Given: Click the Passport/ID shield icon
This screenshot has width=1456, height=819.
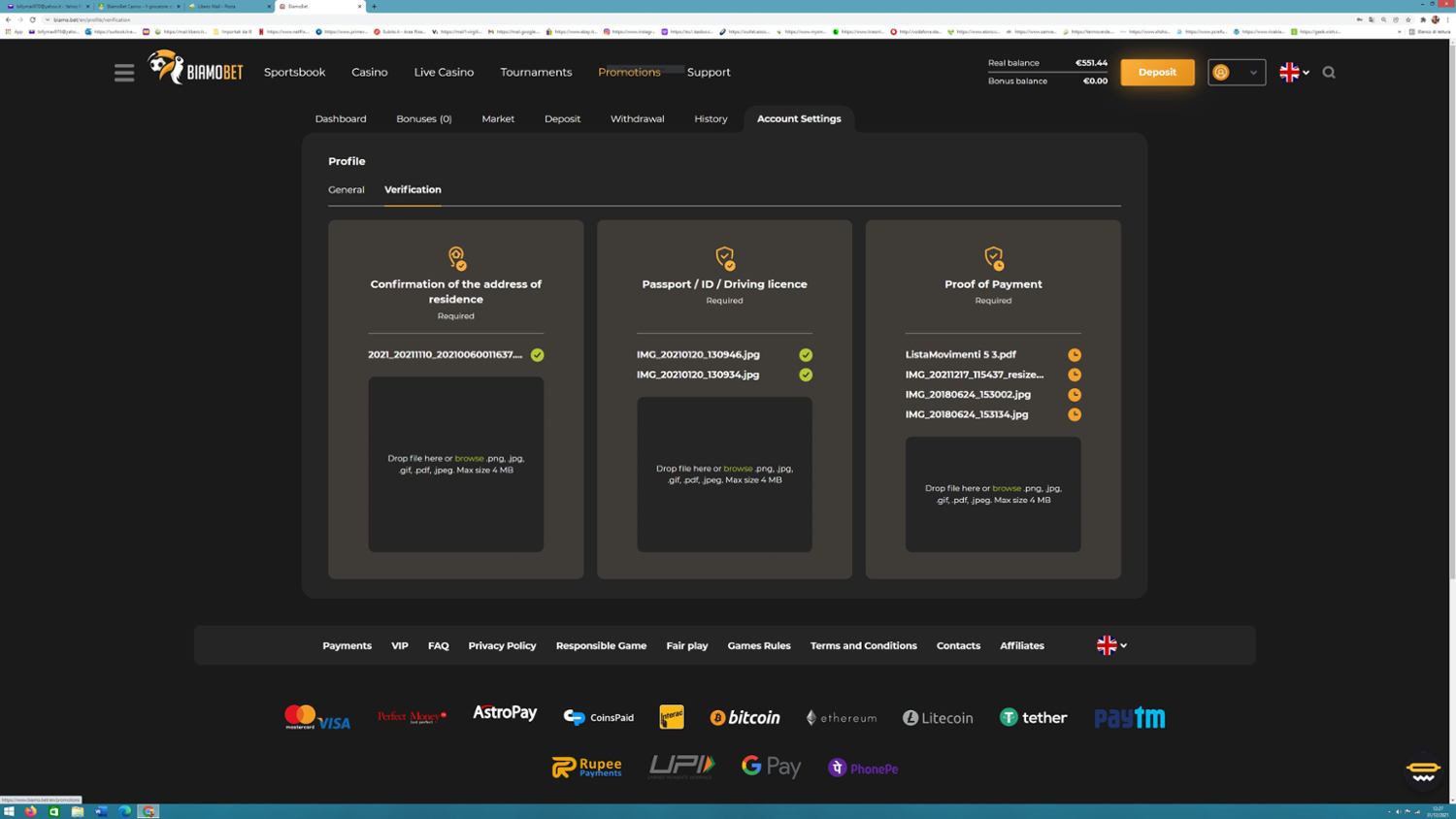Looking at the screenshot, I should click(724, 257).
